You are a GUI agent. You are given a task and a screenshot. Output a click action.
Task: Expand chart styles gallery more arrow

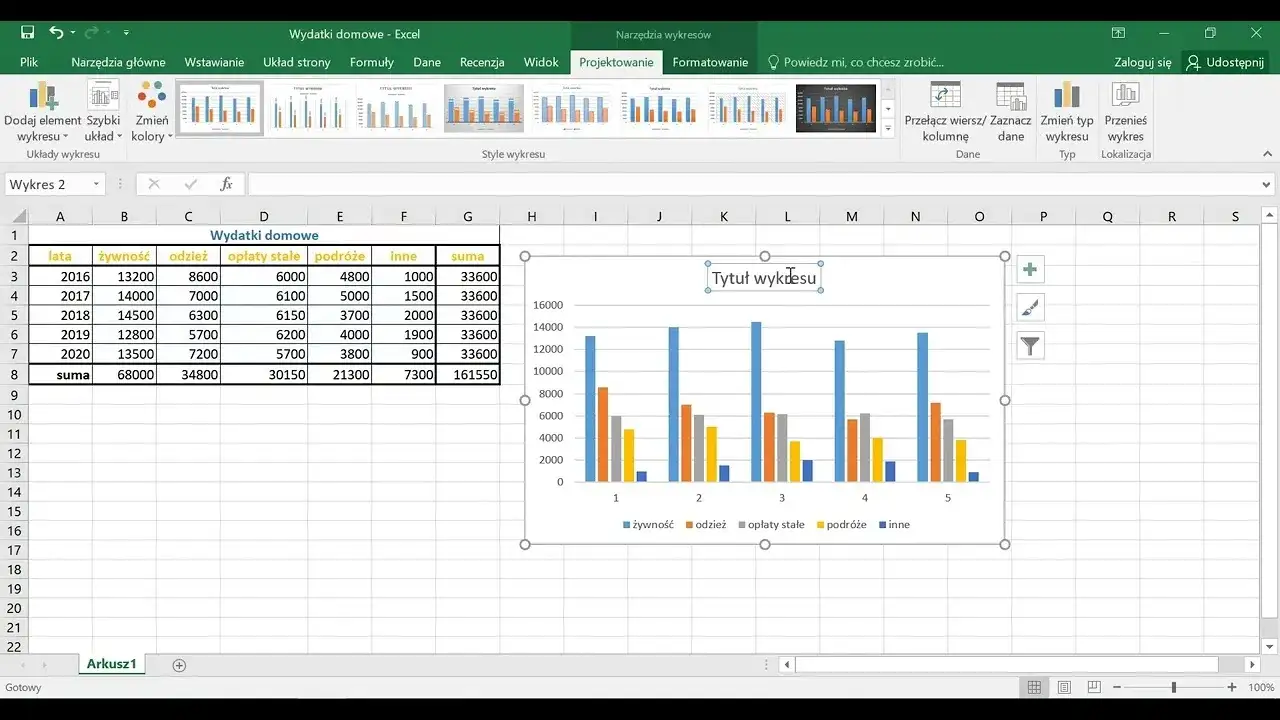(888, 128)
